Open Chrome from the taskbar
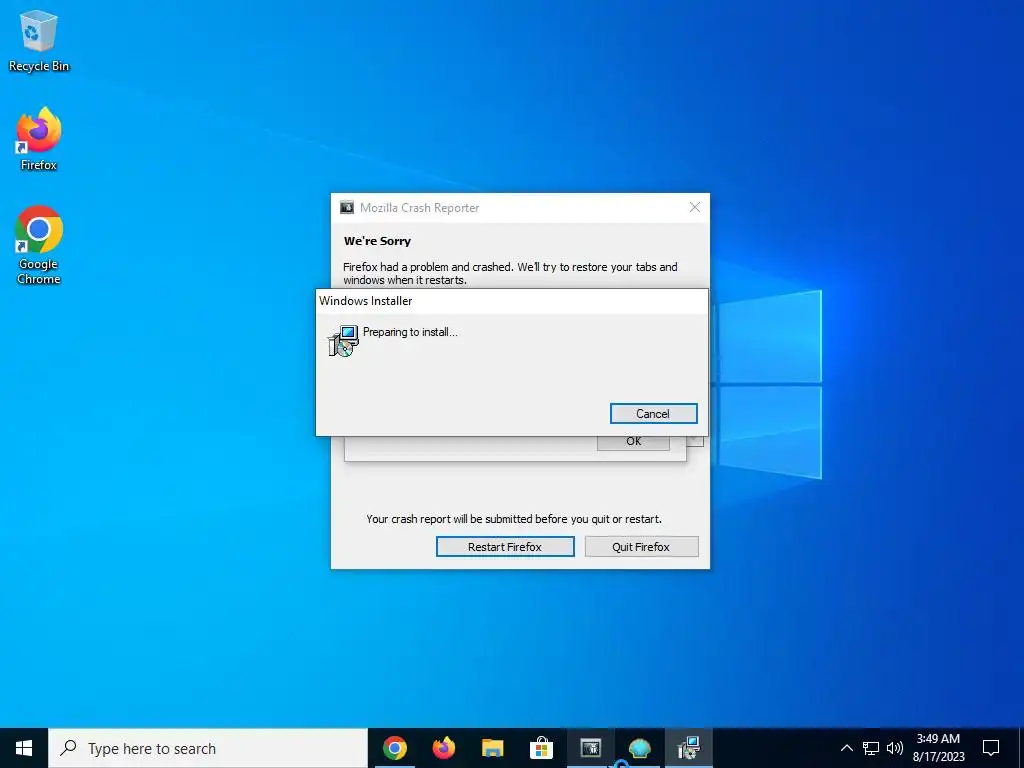 pos(394,748)
